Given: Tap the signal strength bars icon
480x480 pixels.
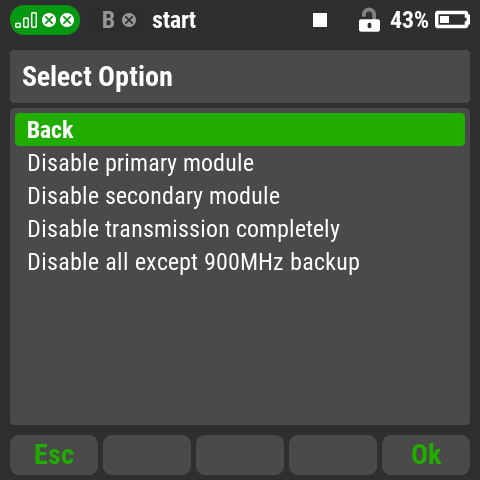Looking at the screenshot, I should tap(26, 20).
